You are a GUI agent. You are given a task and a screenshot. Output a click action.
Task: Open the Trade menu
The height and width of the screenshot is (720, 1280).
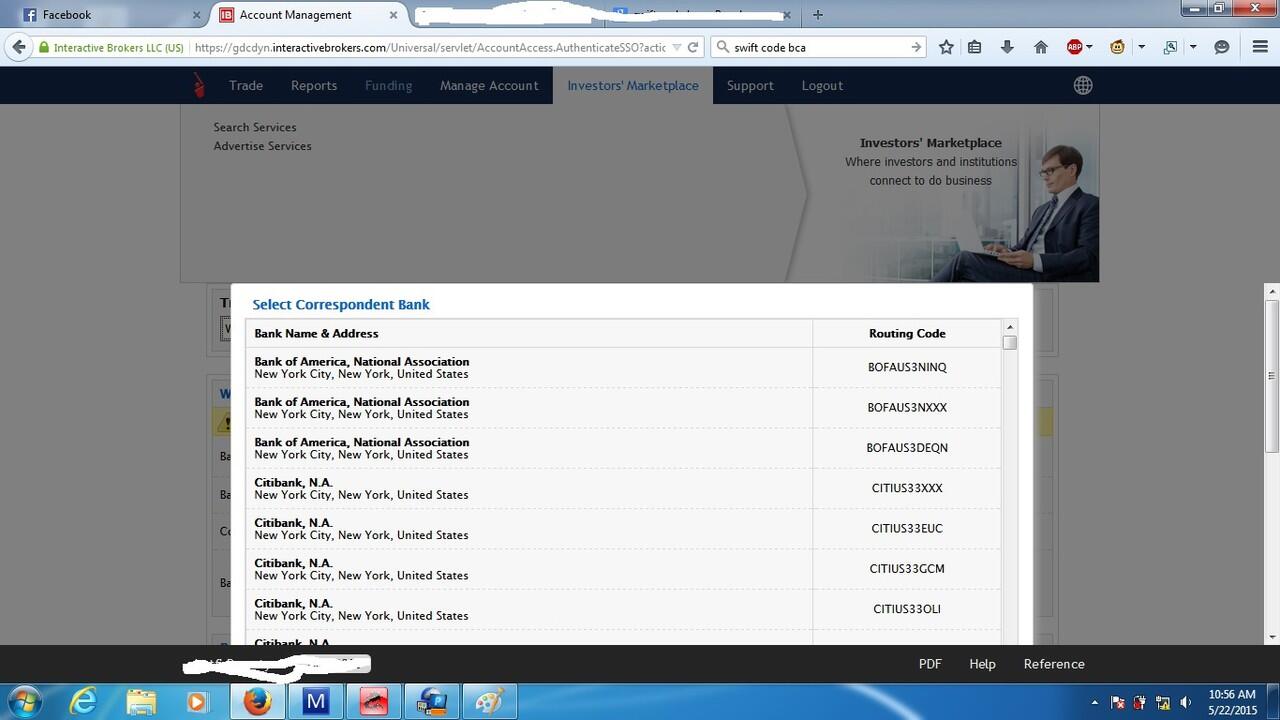click(246, 85)
